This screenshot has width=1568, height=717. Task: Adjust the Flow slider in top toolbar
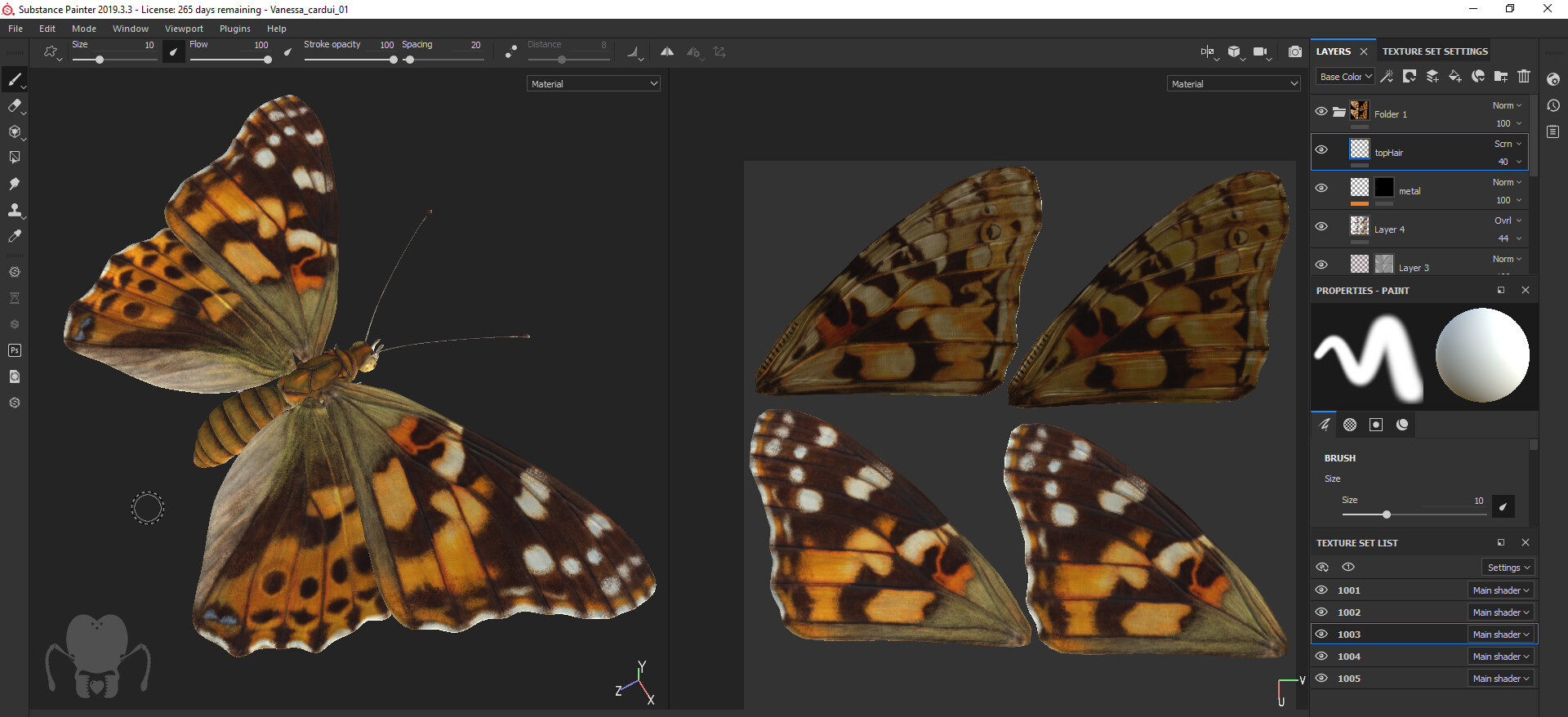(229, 60)
